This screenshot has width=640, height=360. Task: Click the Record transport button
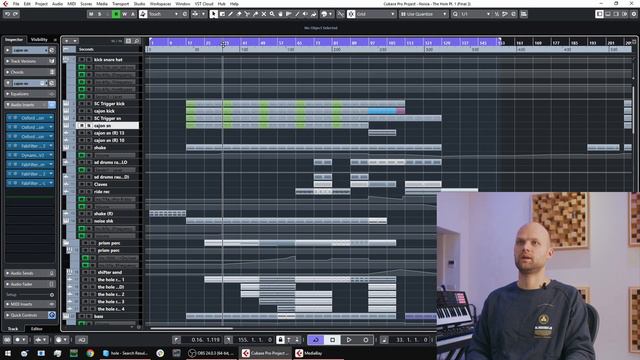coord(366,340)
